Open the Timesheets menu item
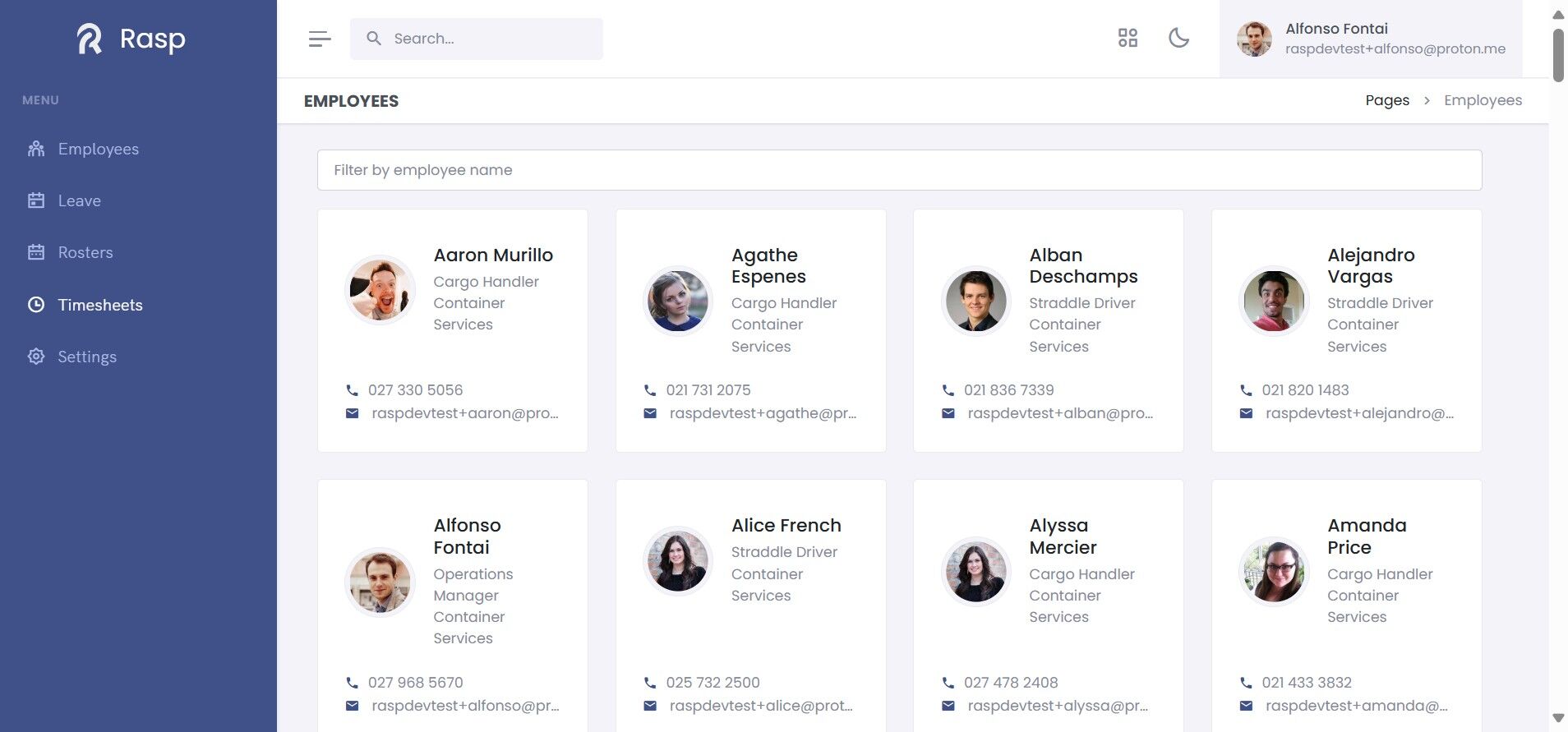 (100, 305)
